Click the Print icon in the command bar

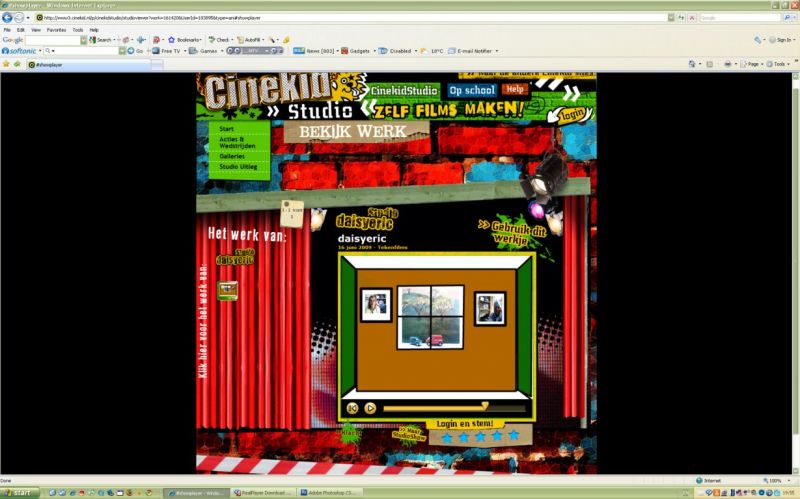(x=727, y=63)
